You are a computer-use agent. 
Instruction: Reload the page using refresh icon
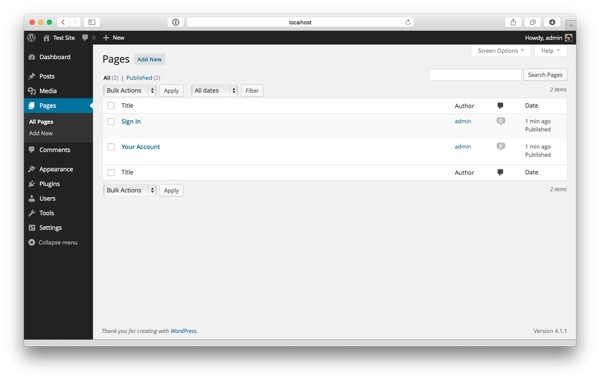coord(408,22)
